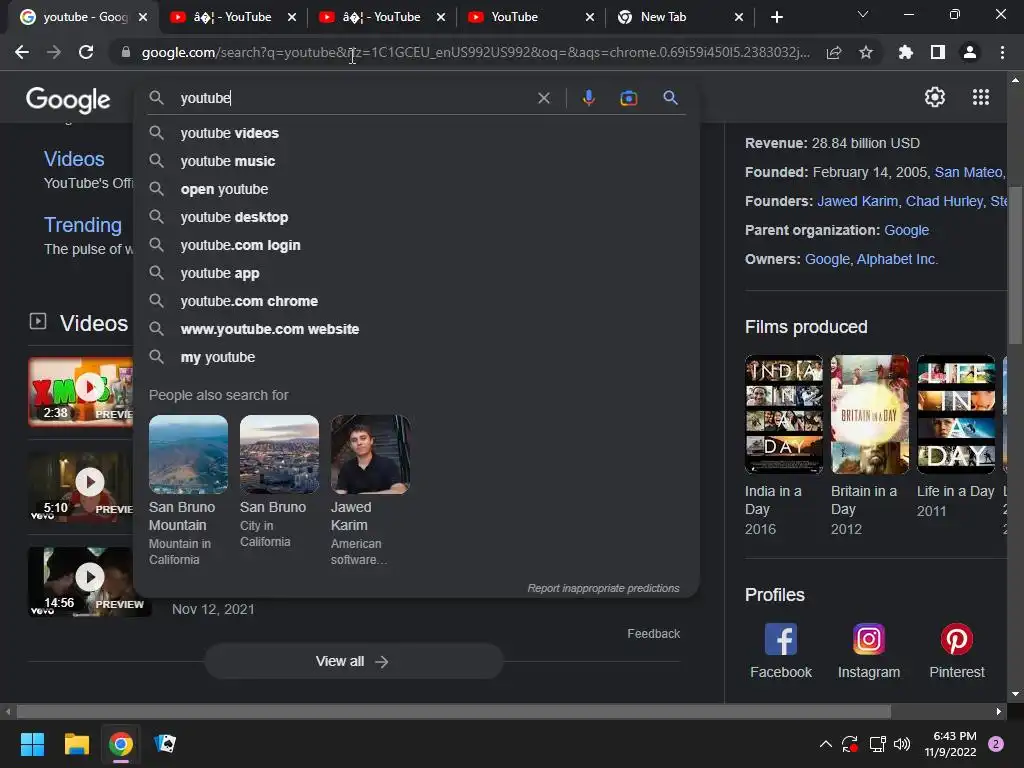
Task: Click the horizontal scrollbar thumb
Action: [453, 711]
